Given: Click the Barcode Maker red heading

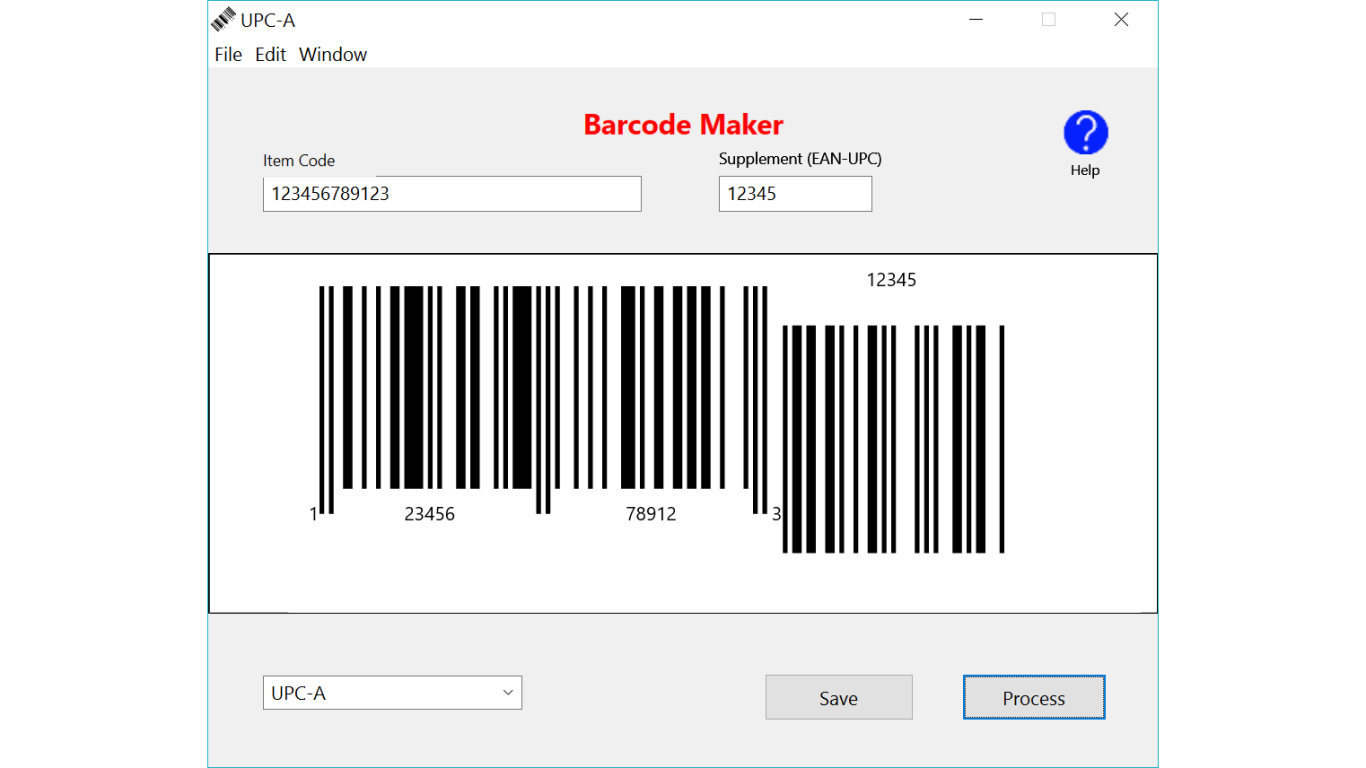Looking at the screenshot, I should pyautogui.click(x=683, y=125).
